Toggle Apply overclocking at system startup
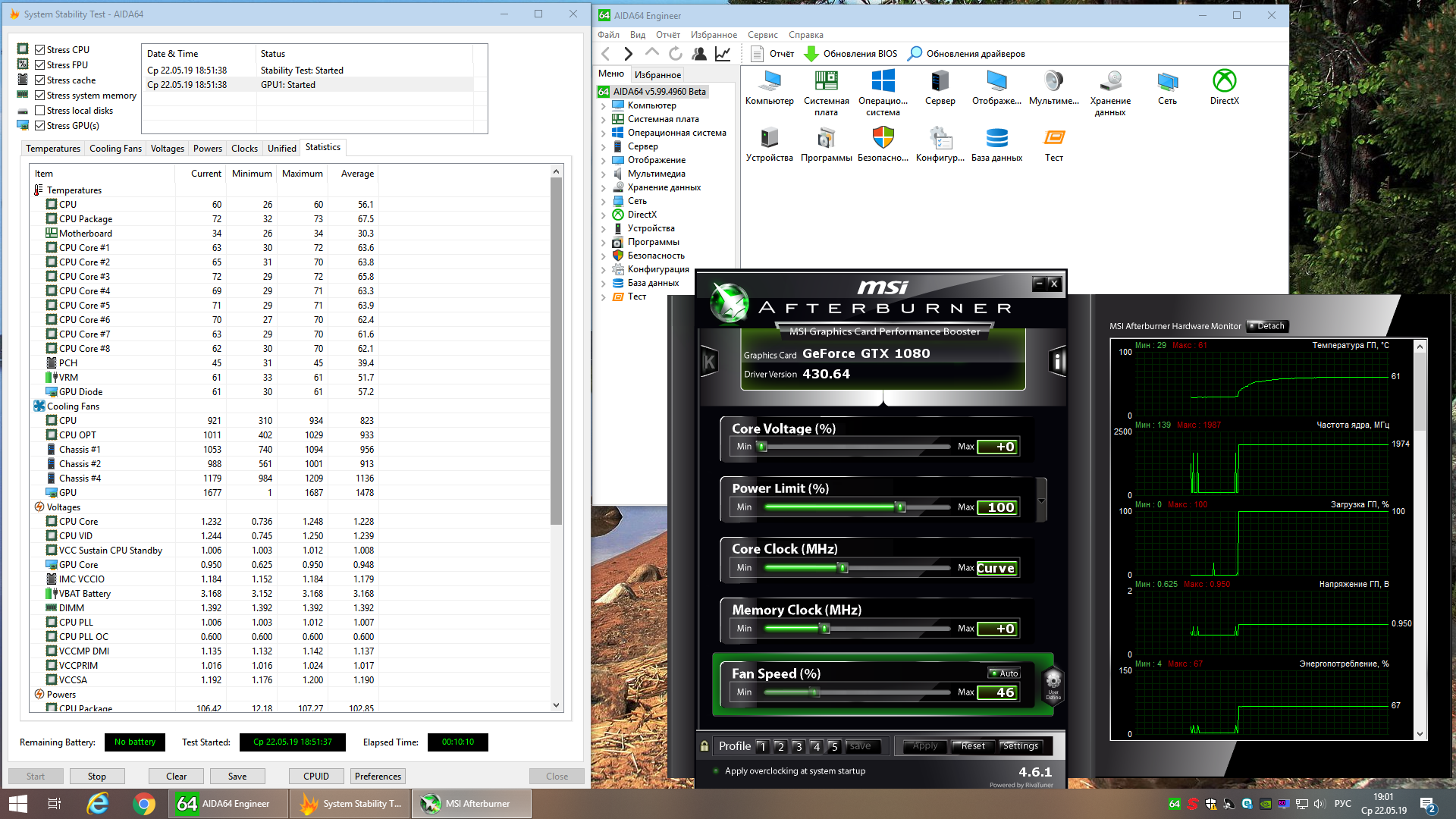1456x819 pixels. point(716,771)
